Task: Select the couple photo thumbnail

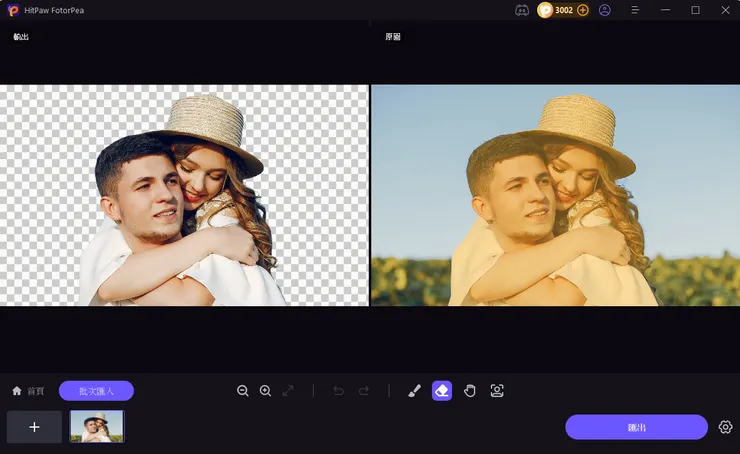Action: (x=97, y=427)
